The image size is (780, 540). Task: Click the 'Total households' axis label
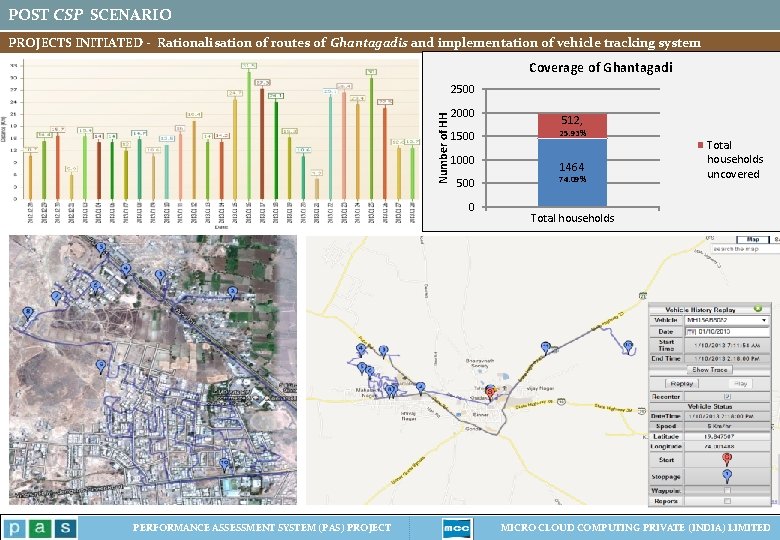[x=572, y=218]
